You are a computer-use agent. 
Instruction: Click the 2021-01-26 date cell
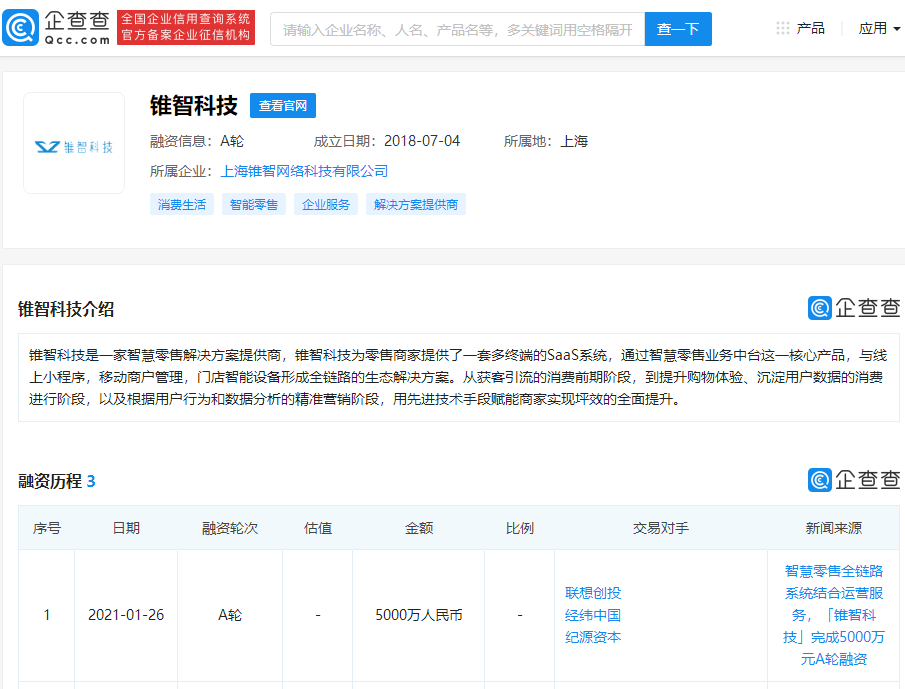coord(126,615)
